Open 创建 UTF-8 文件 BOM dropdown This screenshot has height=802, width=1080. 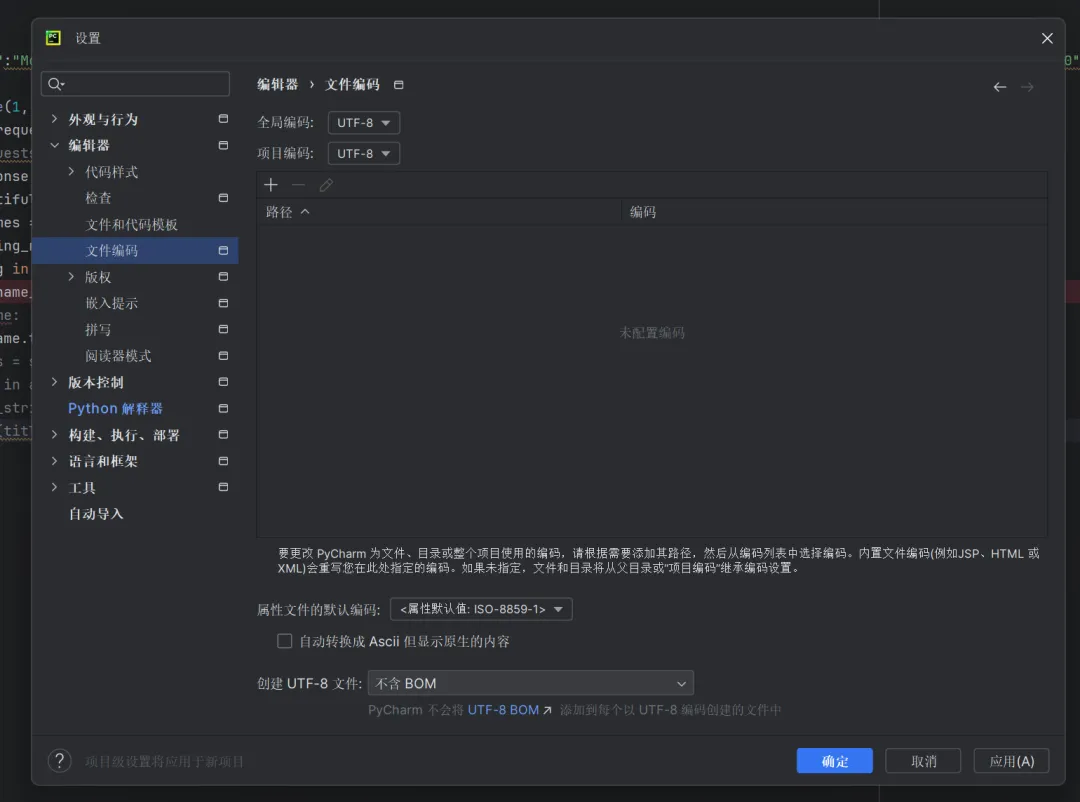[530, 683]
